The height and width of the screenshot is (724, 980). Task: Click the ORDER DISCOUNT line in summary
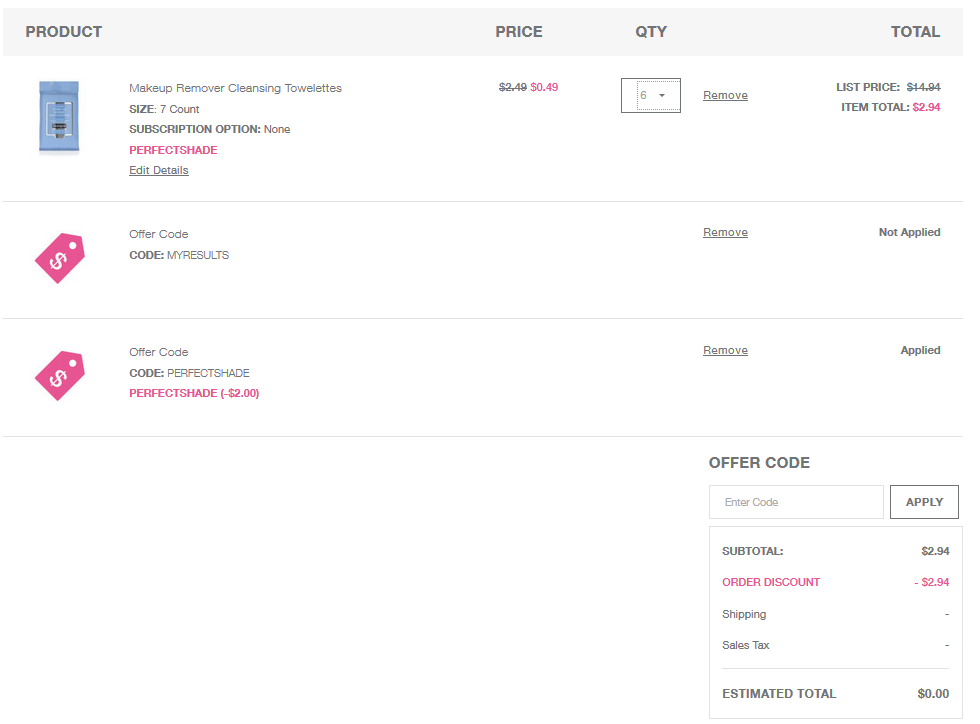(771, 582)
